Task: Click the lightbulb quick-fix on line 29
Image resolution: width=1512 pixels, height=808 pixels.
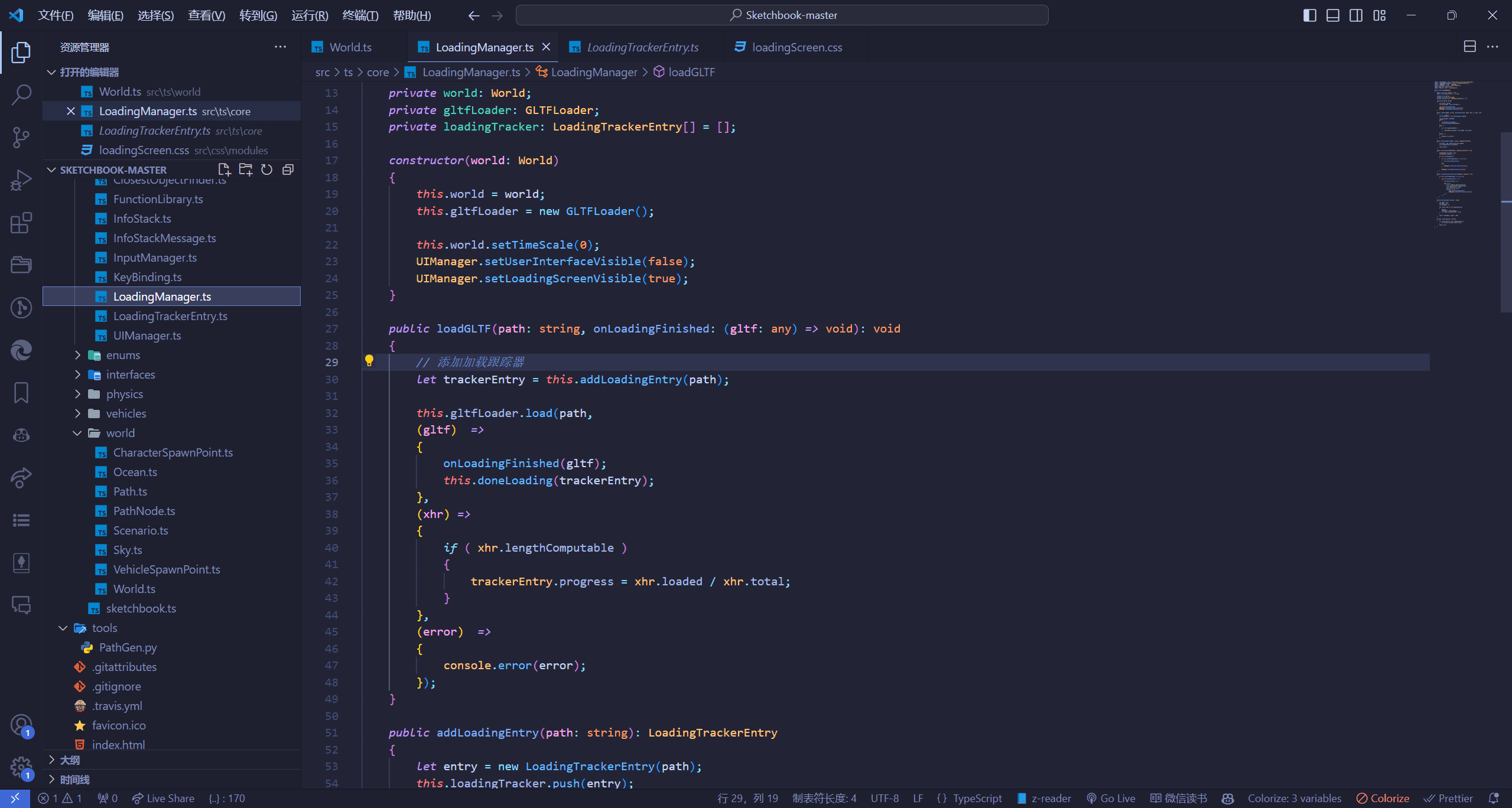Action: tap(369, 361)
